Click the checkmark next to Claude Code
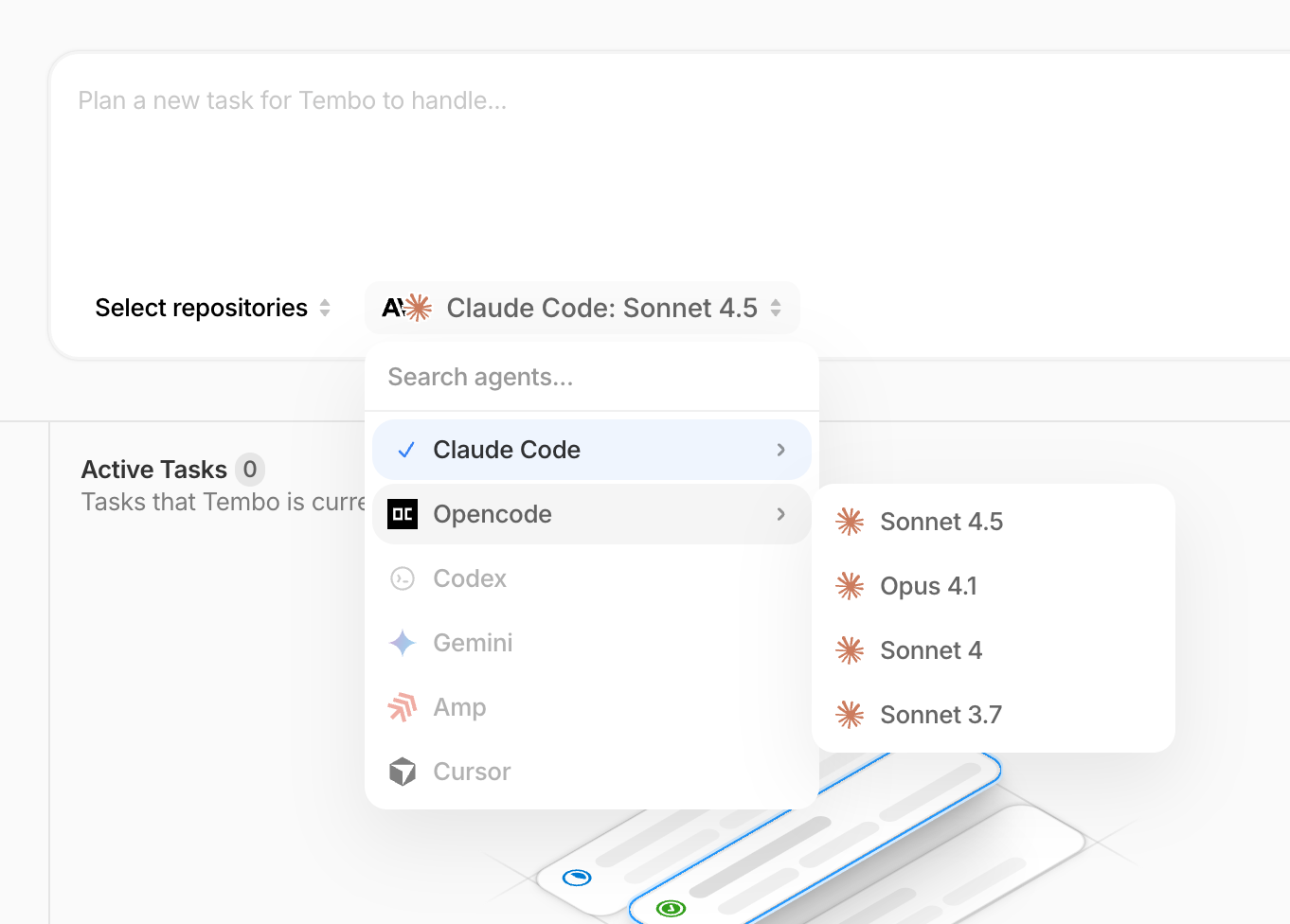This screenshot has height=924, width=1290. click(x=405, y=450)
